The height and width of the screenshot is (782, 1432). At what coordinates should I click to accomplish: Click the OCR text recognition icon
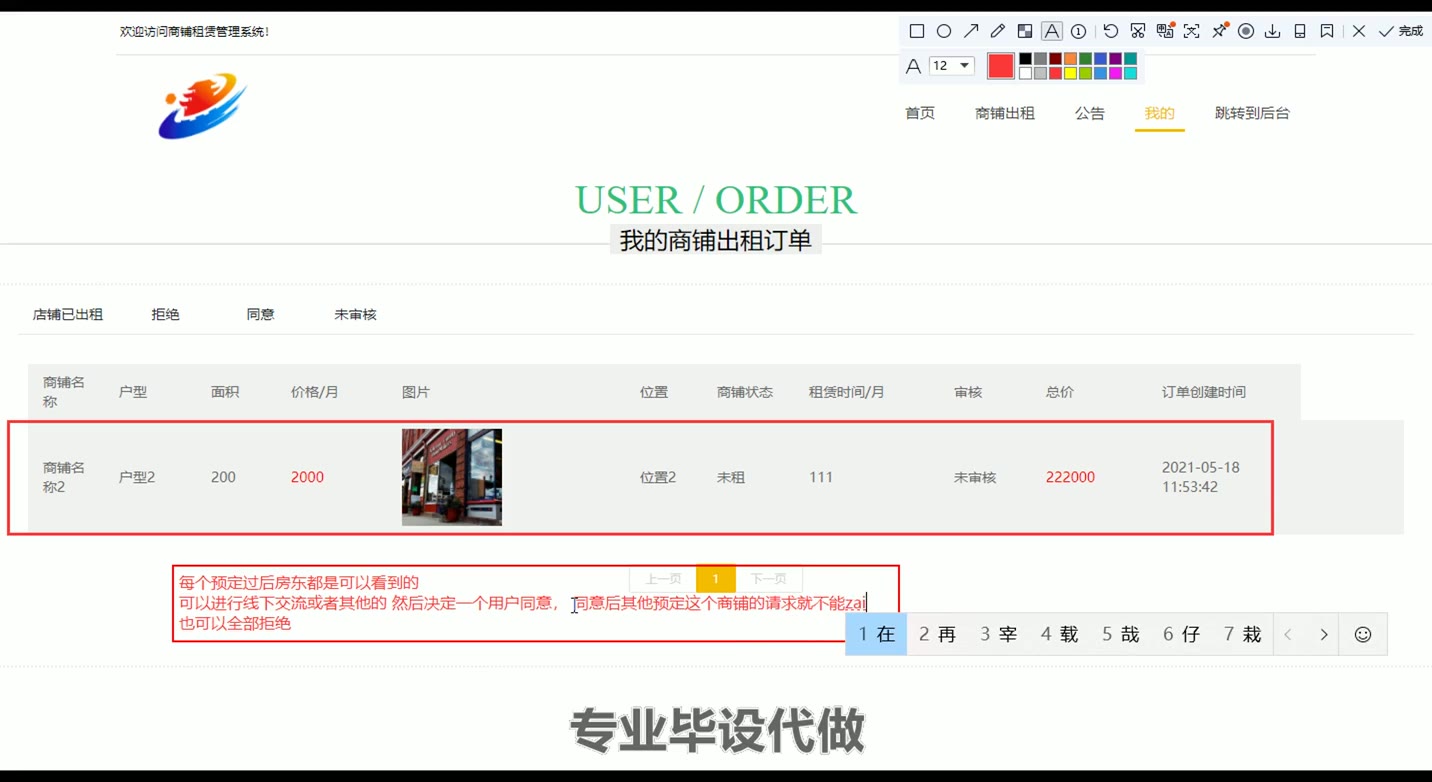point(1192,31)
